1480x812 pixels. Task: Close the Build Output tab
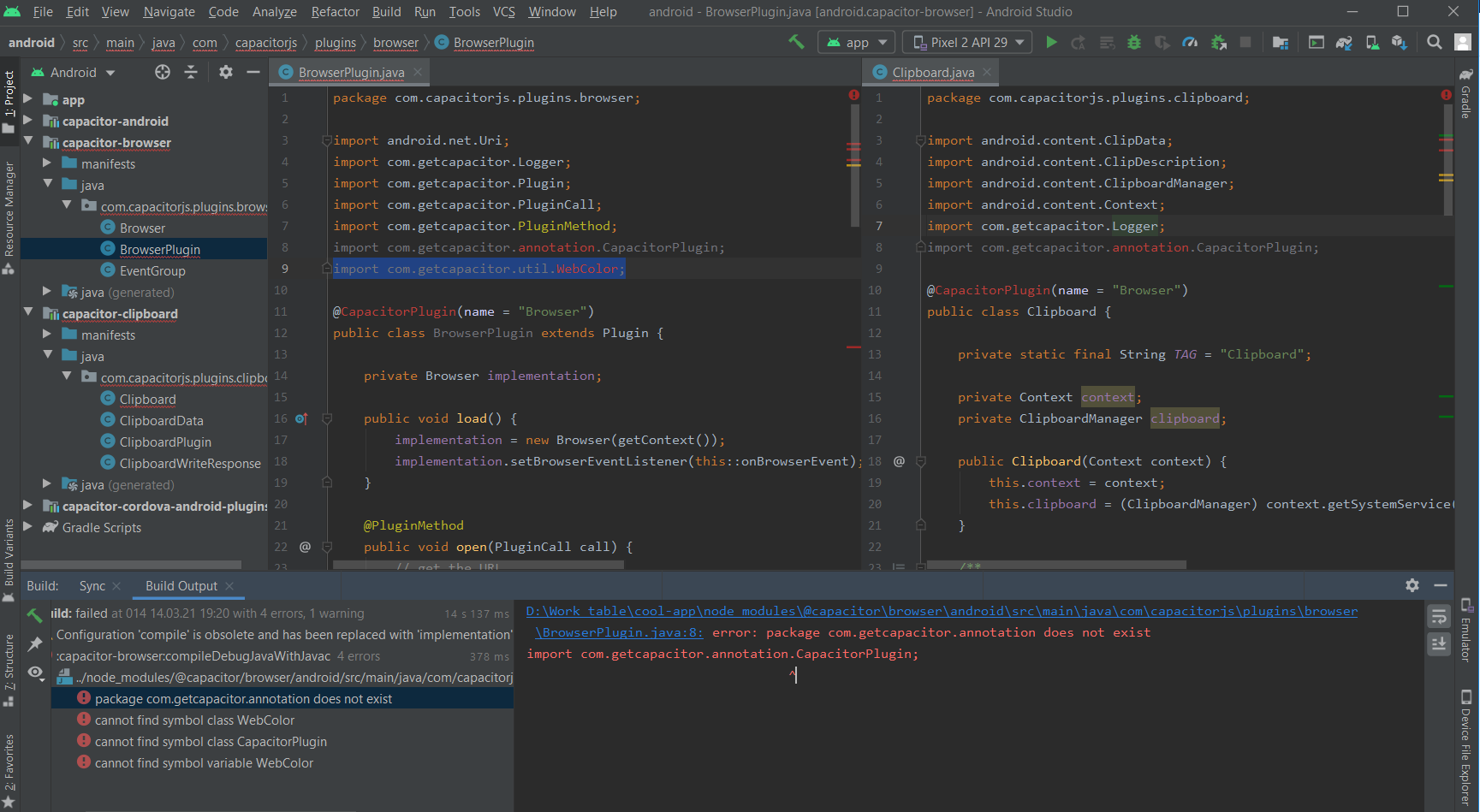(x=229, y=586)
